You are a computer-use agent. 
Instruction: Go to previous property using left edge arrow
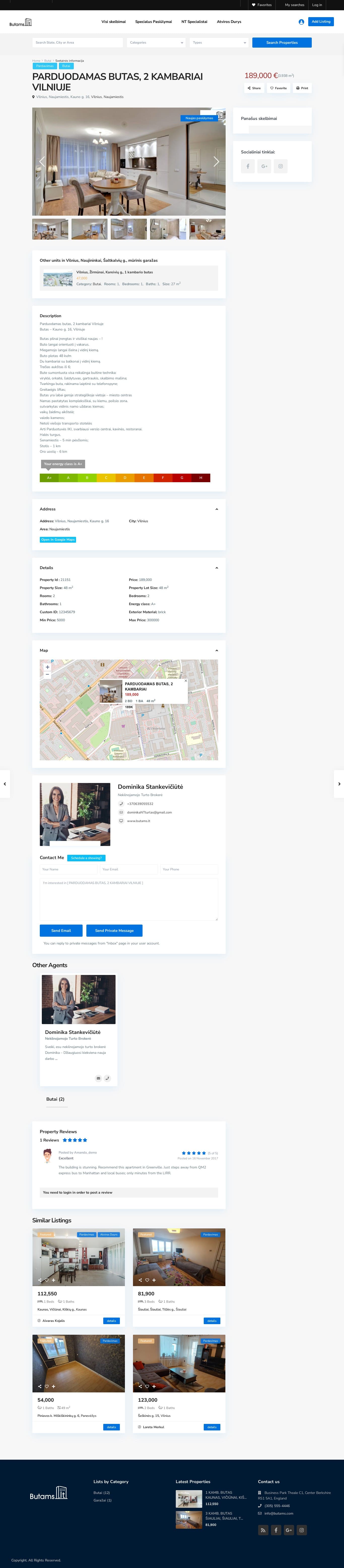(5, 784)
